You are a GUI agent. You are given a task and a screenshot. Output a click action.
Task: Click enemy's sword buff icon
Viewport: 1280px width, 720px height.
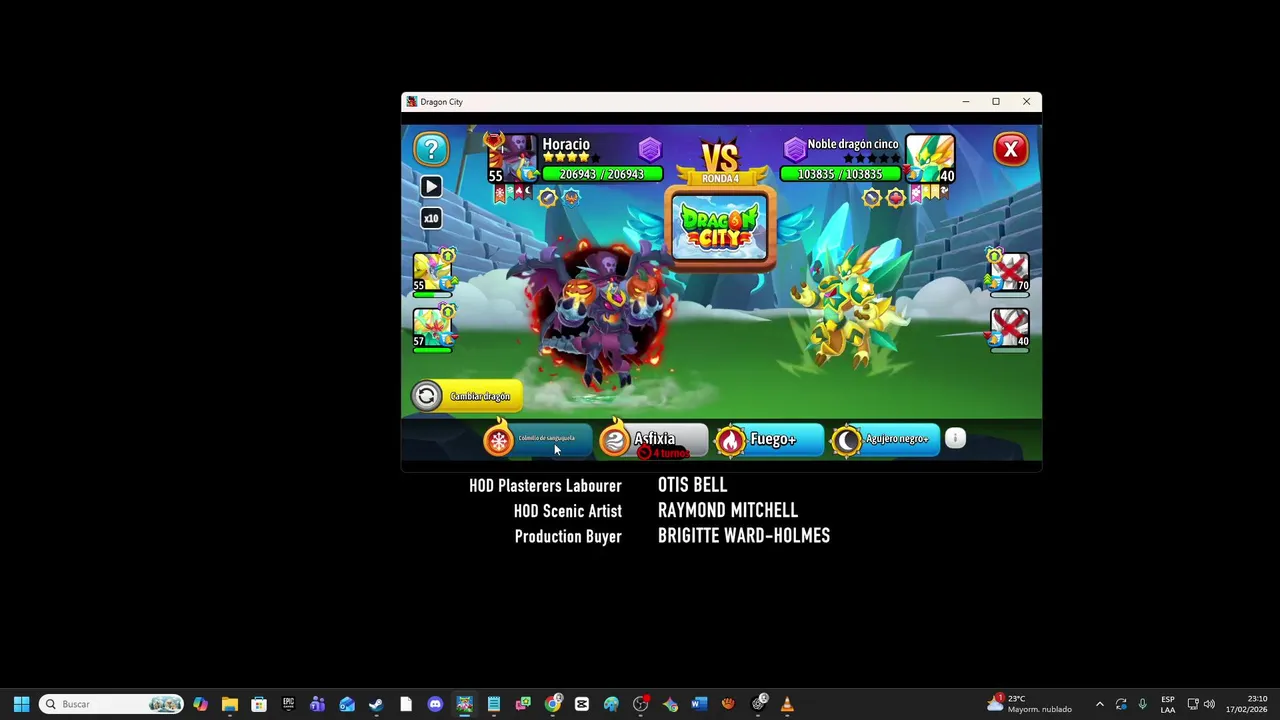tap(871, 198)
